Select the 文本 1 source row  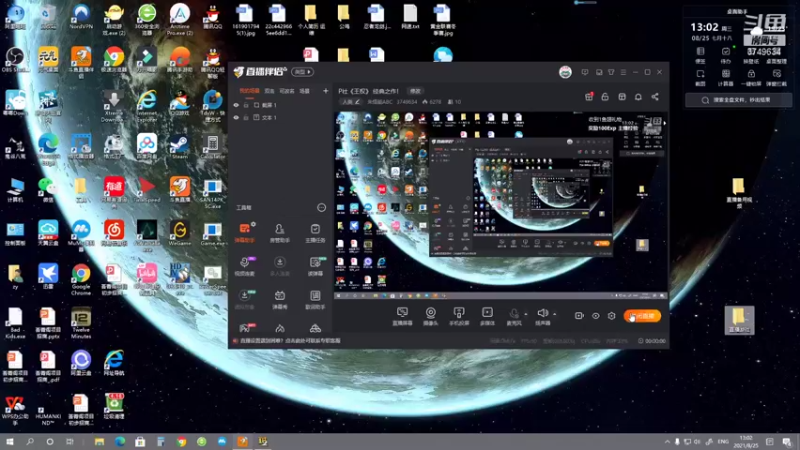pos(280,117)
